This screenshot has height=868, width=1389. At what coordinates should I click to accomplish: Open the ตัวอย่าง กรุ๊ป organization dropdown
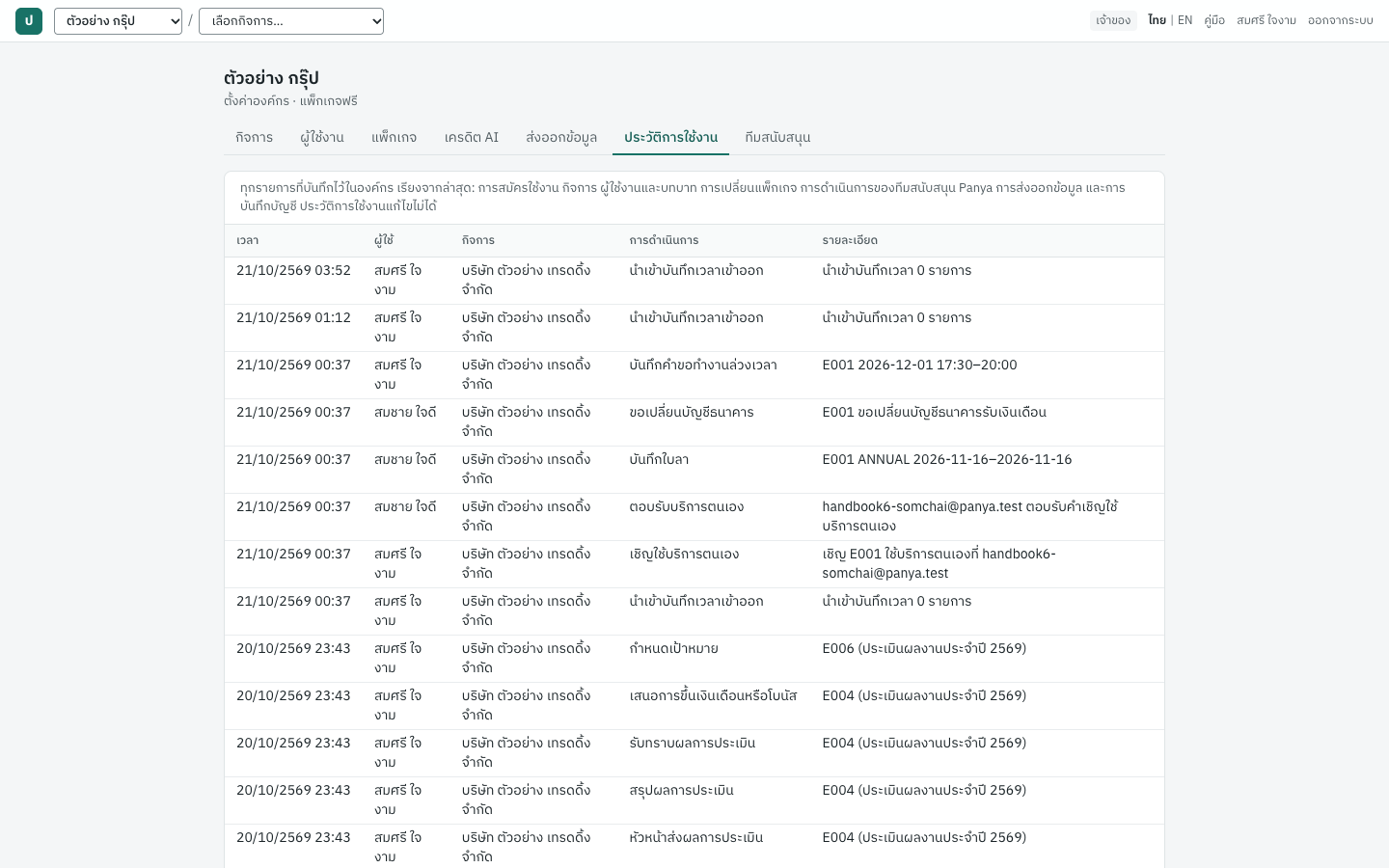pos(118,21)
